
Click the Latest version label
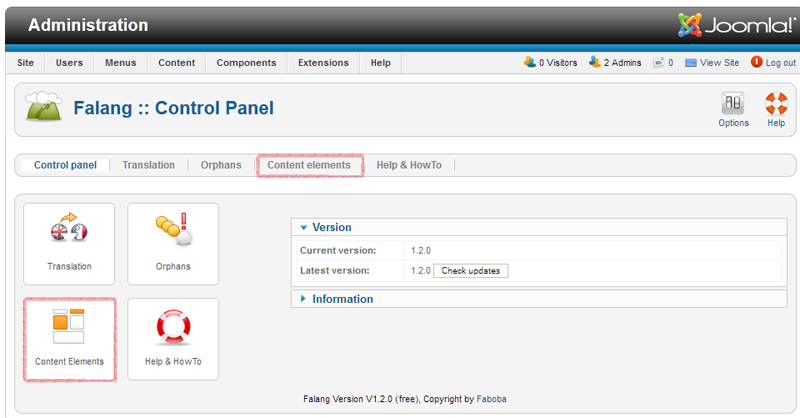335,271
